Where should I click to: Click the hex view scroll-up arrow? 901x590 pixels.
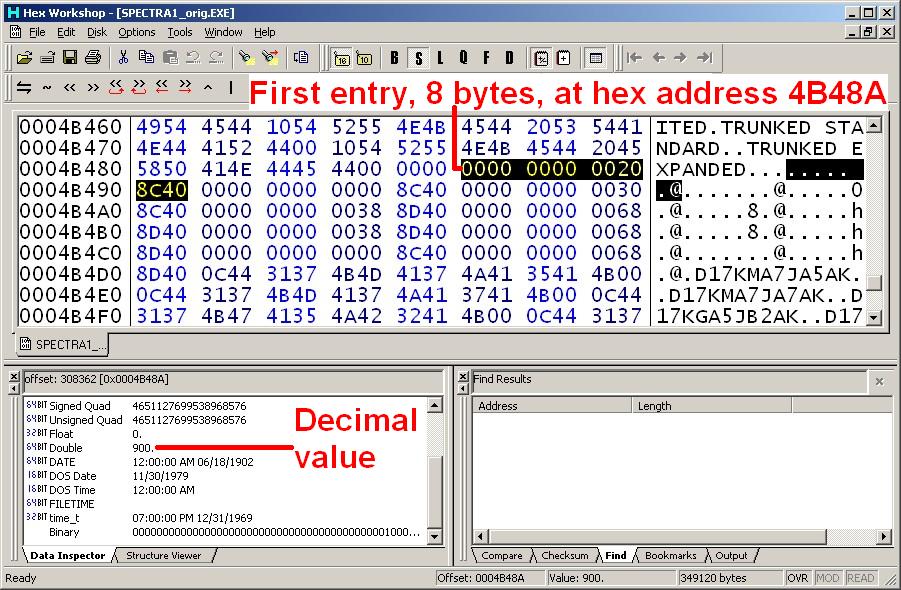[x=873, y=125]
